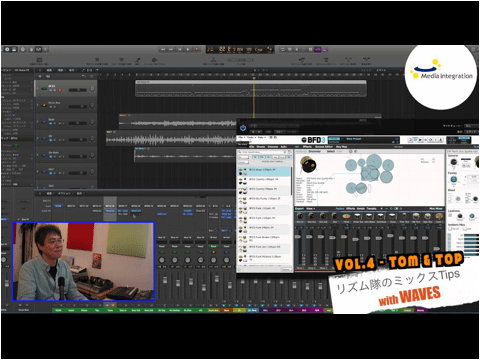Open the File menu in BFD3

(241, 137)
